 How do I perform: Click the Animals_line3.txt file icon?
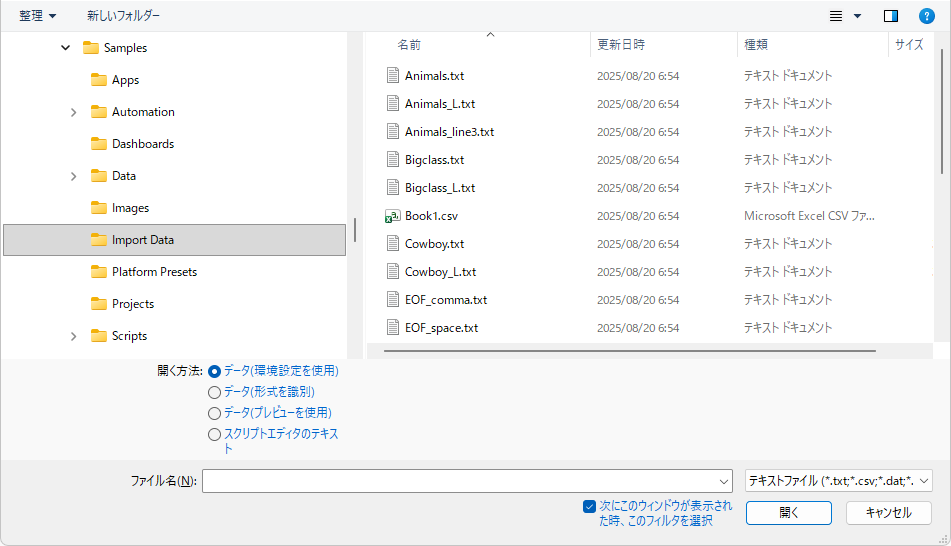click(x=393, y=131)
